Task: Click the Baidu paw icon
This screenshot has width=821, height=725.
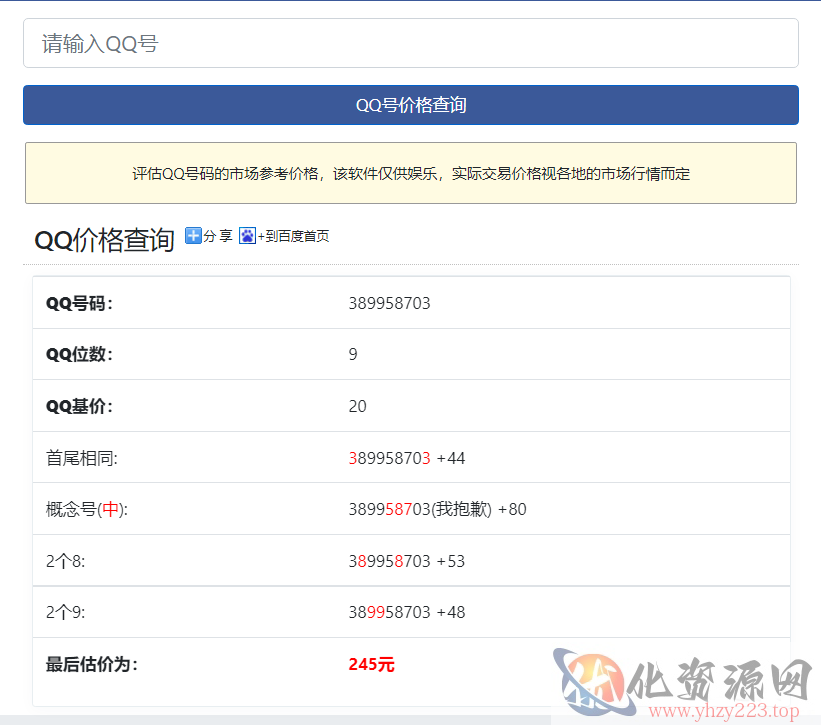Action: [x=247, y=236]
